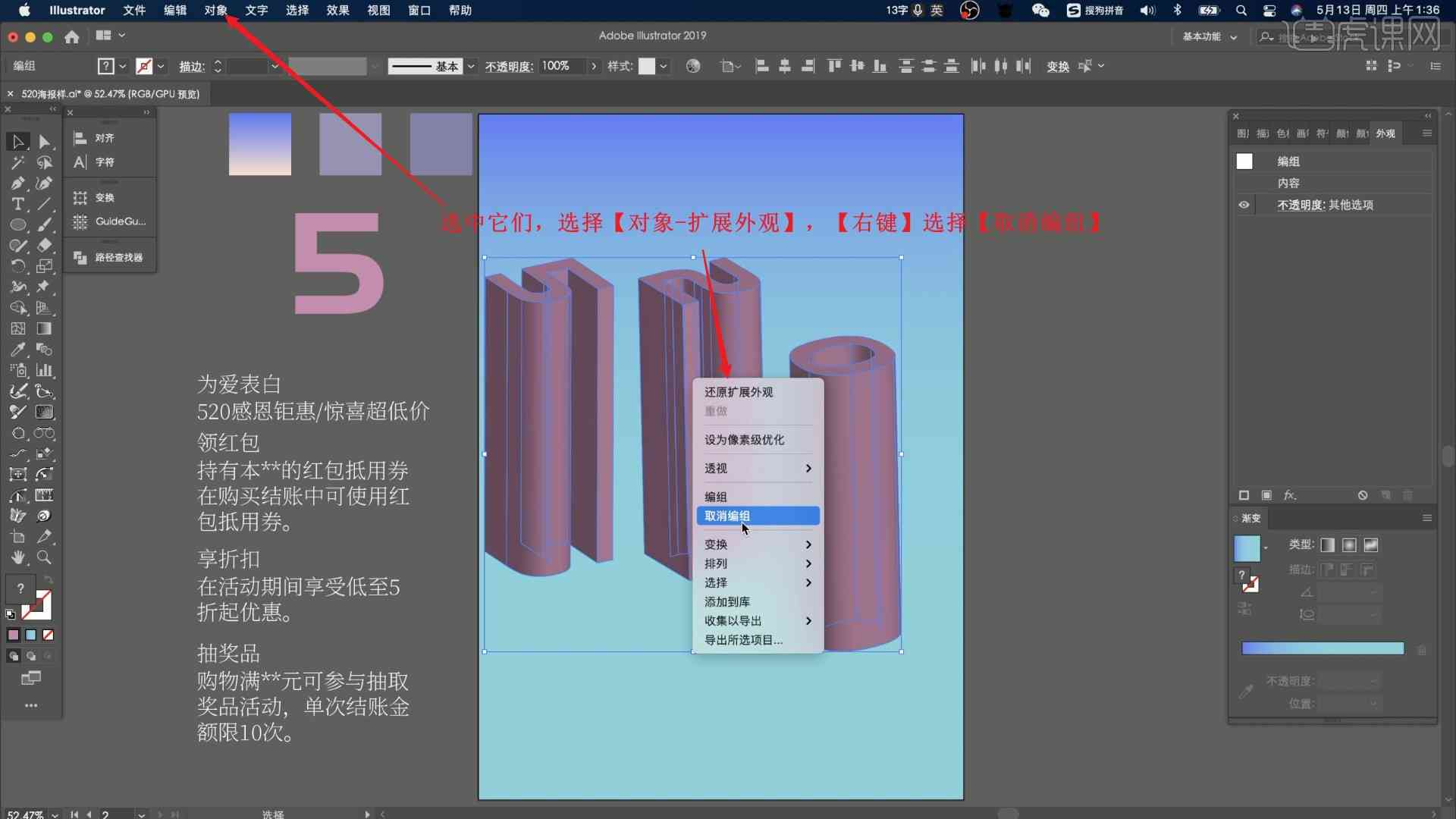Open Gradient panel options menu
The image size is (1456, 819).
click(x=1426, y=518)
